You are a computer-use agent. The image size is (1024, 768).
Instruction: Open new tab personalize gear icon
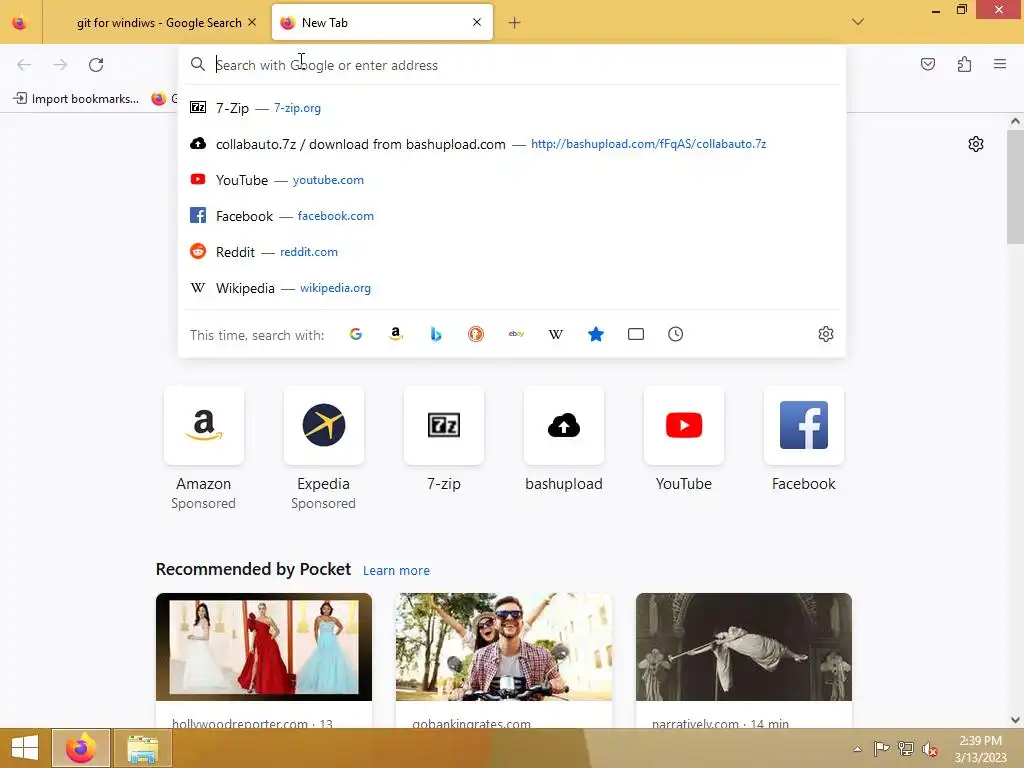[976, 144]
